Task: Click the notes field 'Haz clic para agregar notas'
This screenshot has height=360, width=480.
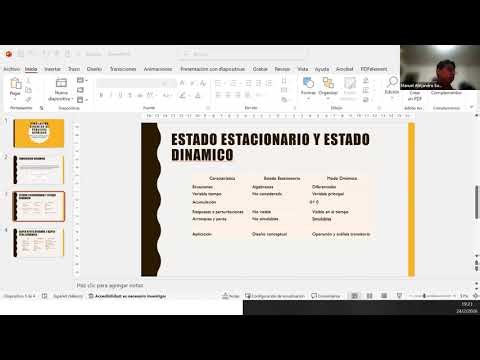Action: coord(110,286)
